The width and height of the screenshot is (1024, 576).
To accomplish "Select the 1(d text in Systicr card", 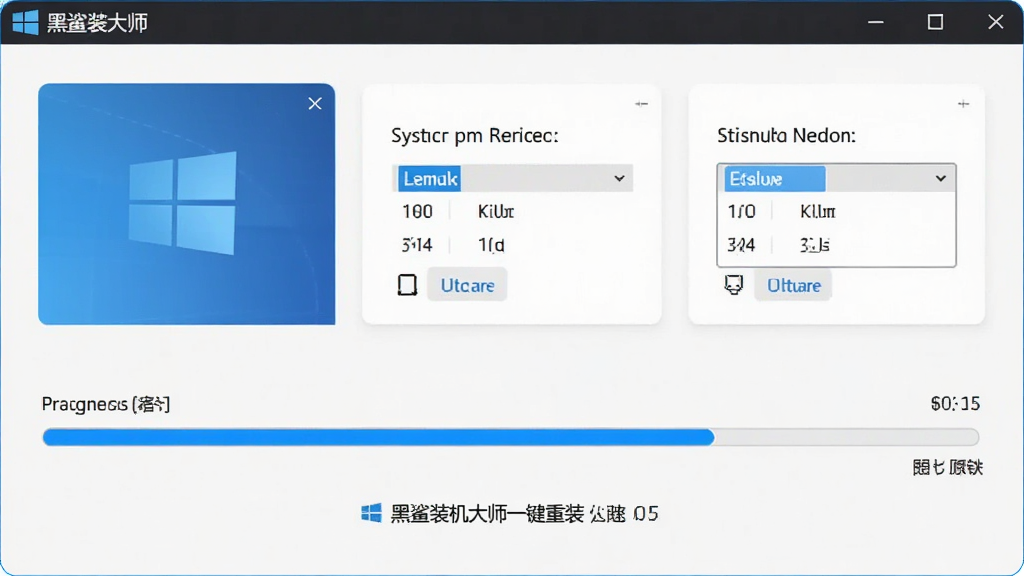I will point(491,245).
